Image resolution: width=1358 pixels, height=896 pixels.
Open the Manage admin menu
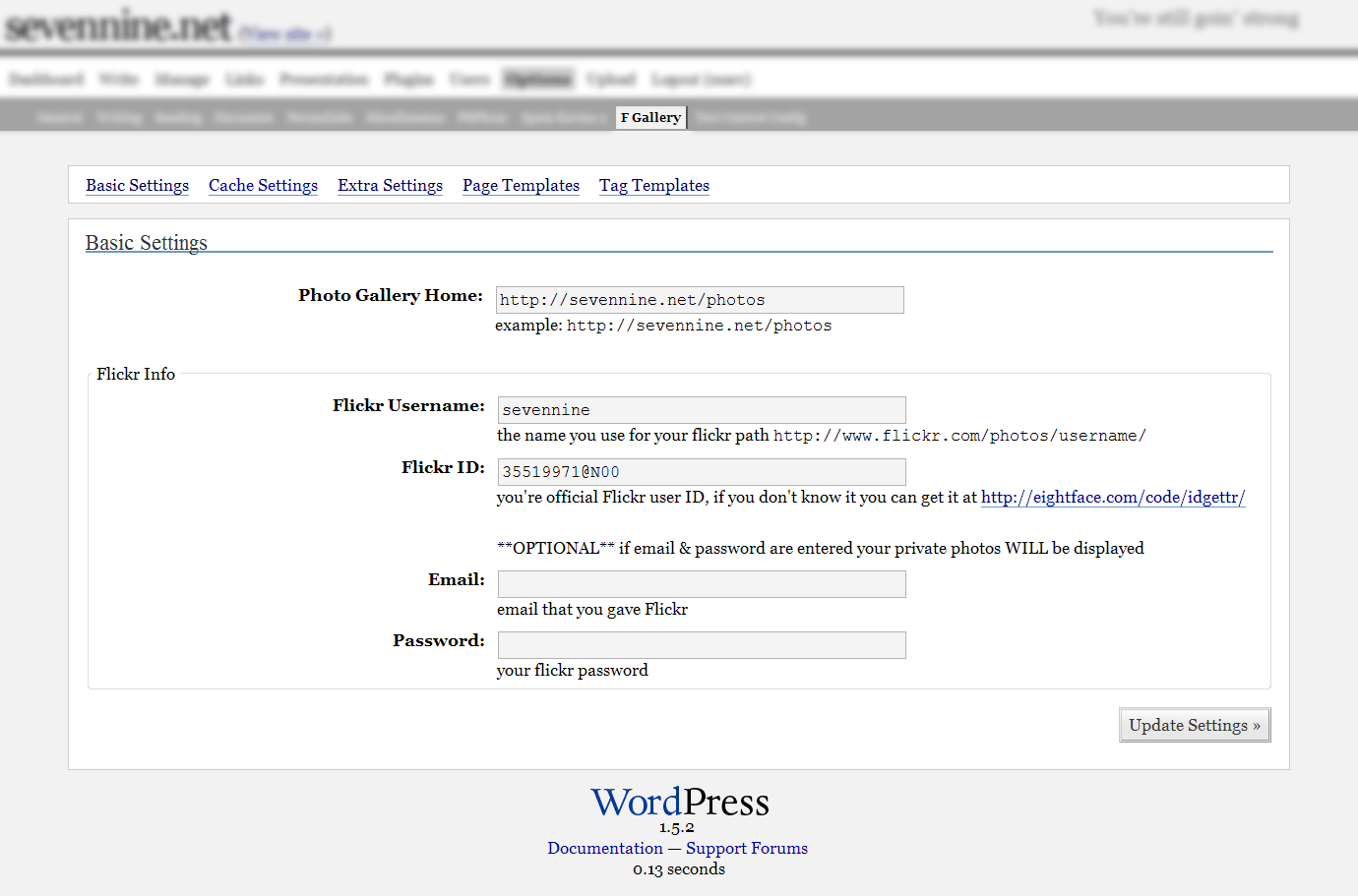coord(182,79)
